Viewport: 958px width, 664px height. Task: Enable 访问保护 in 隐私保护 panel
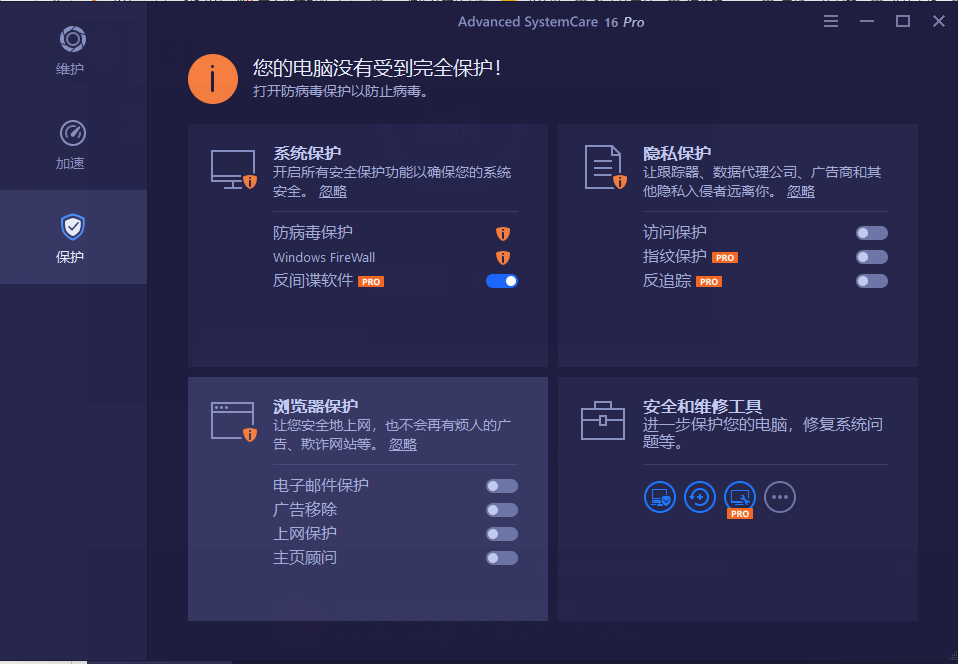[x=871, y=232]
